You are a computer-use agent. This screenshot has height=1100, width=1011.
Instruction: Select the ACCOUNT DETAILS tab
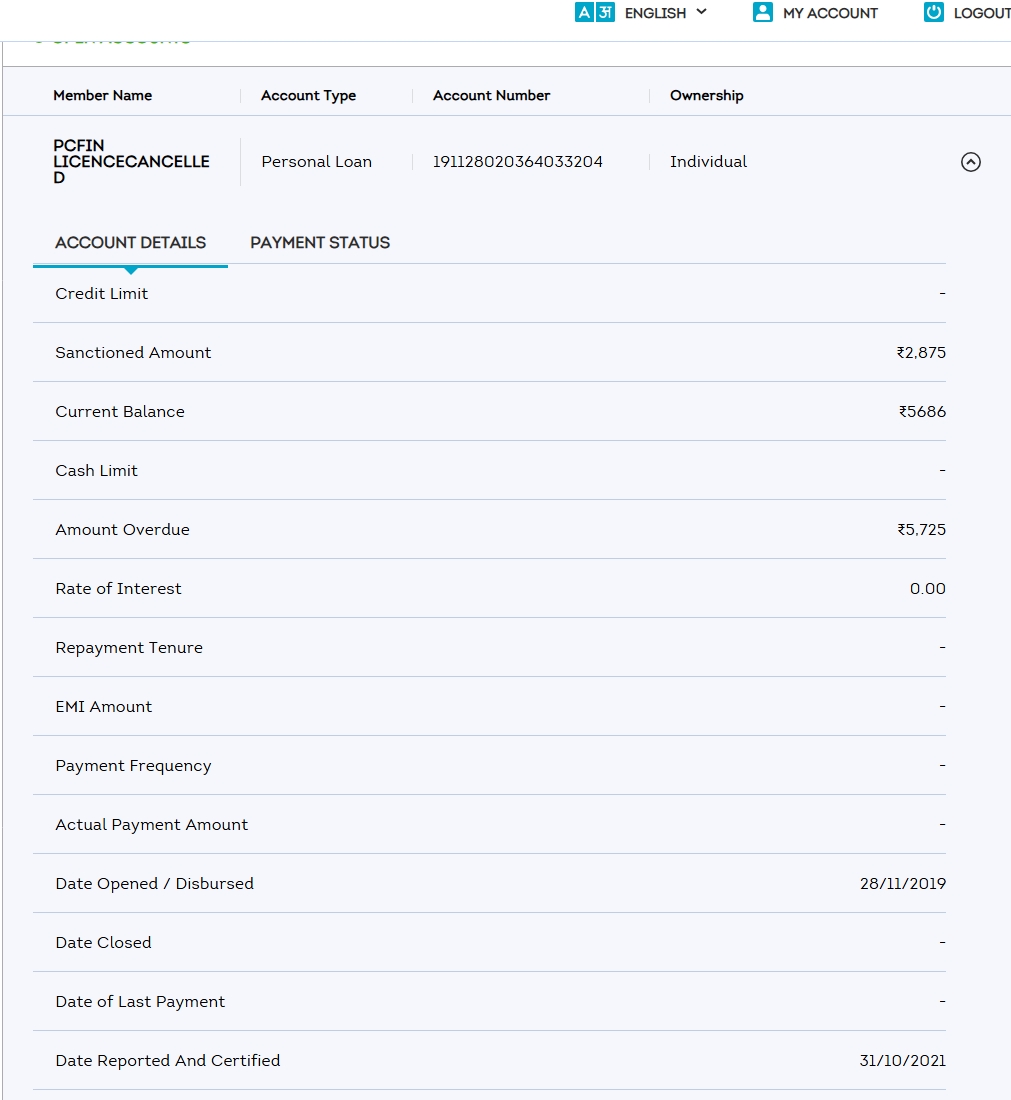pyautogui.click(x=131, y=243)
